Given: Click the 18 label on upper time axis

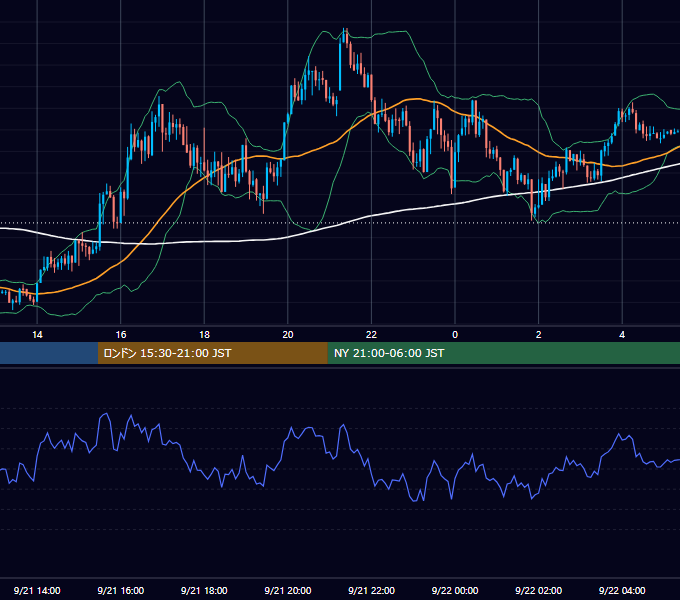Looking at the screenshot, I should pos(204,335).
